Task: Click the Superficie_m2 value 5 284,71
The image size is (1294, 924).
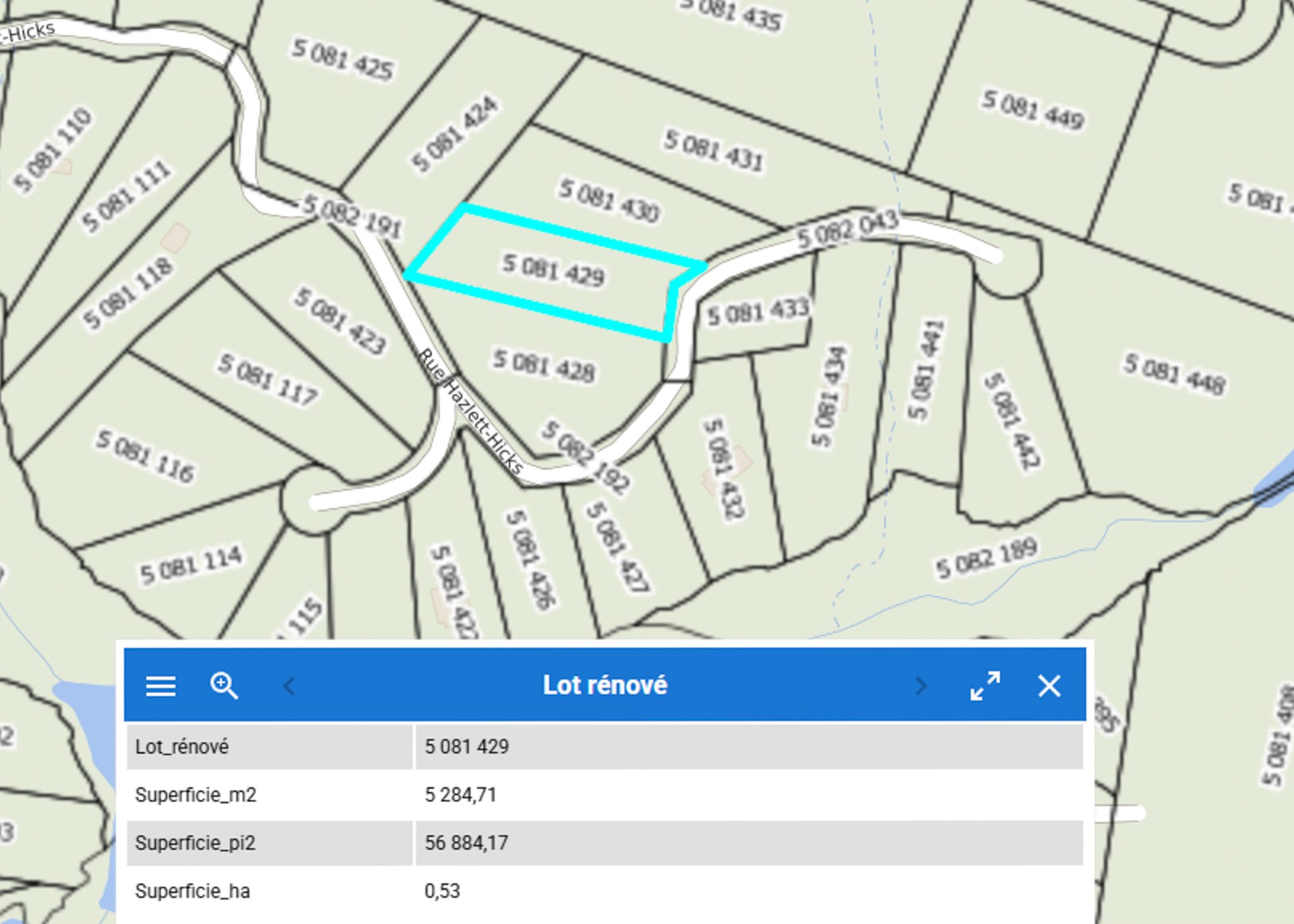Action: click(460, 795)
